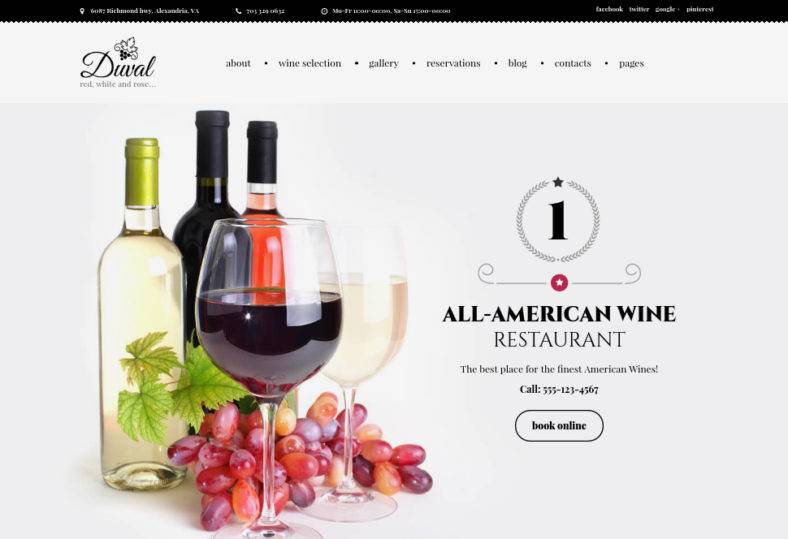Click the black star atop the wreath
Image resolution: width=788 pixels, height=539 pixels.
[558, 182]
